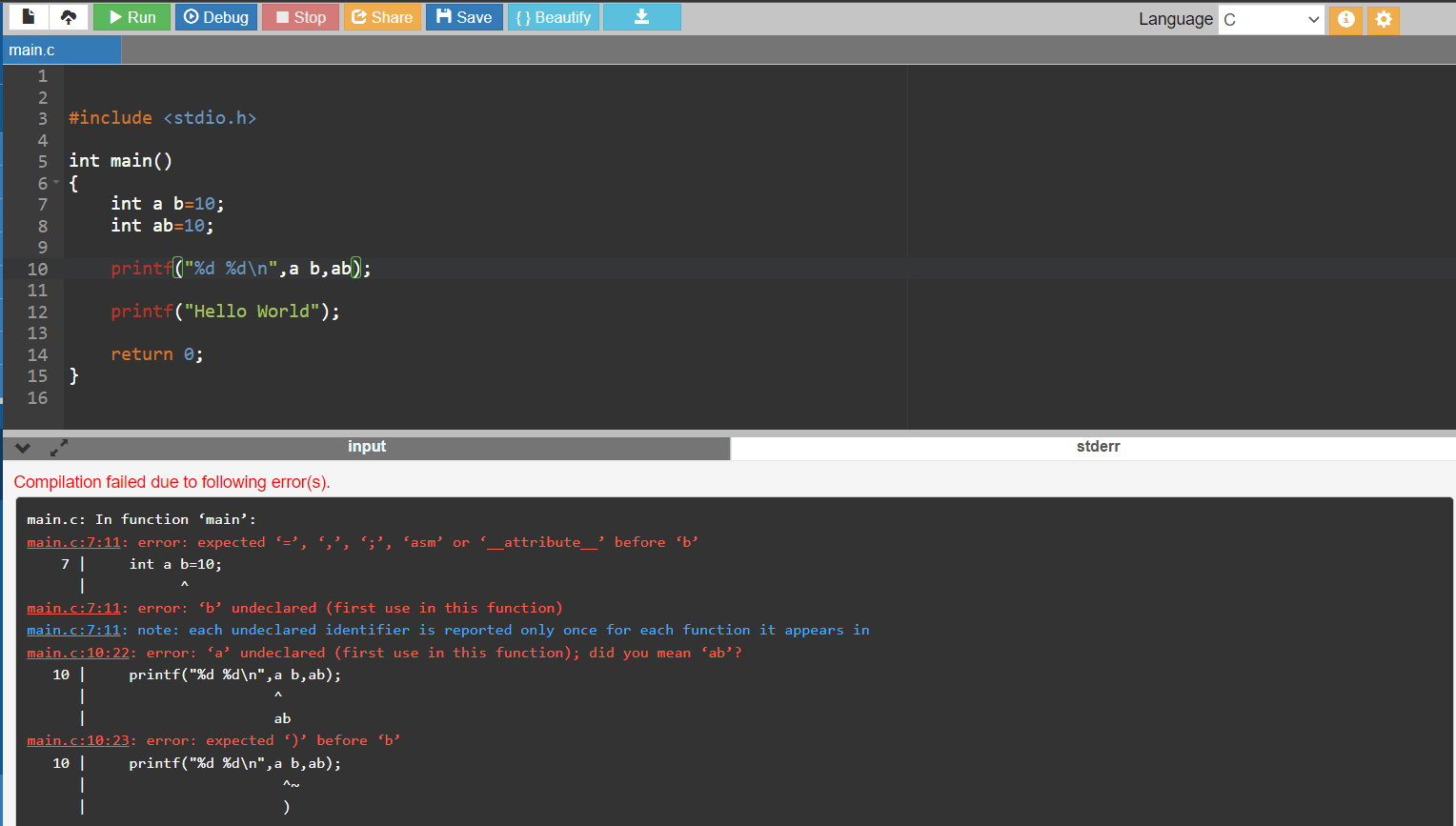Open the orange info icon
Image resolution: width=1456 pixels, height=826 pixels.
coord(1345,19)
